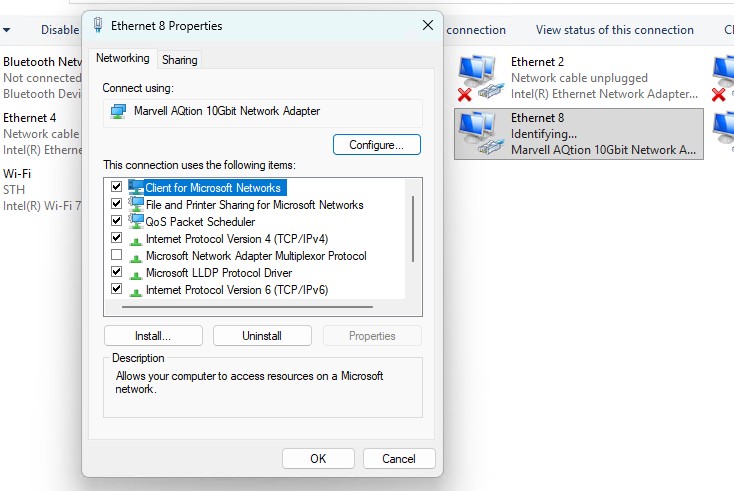Select QoS Packet Scheduler row text

[x=200, y=221]
